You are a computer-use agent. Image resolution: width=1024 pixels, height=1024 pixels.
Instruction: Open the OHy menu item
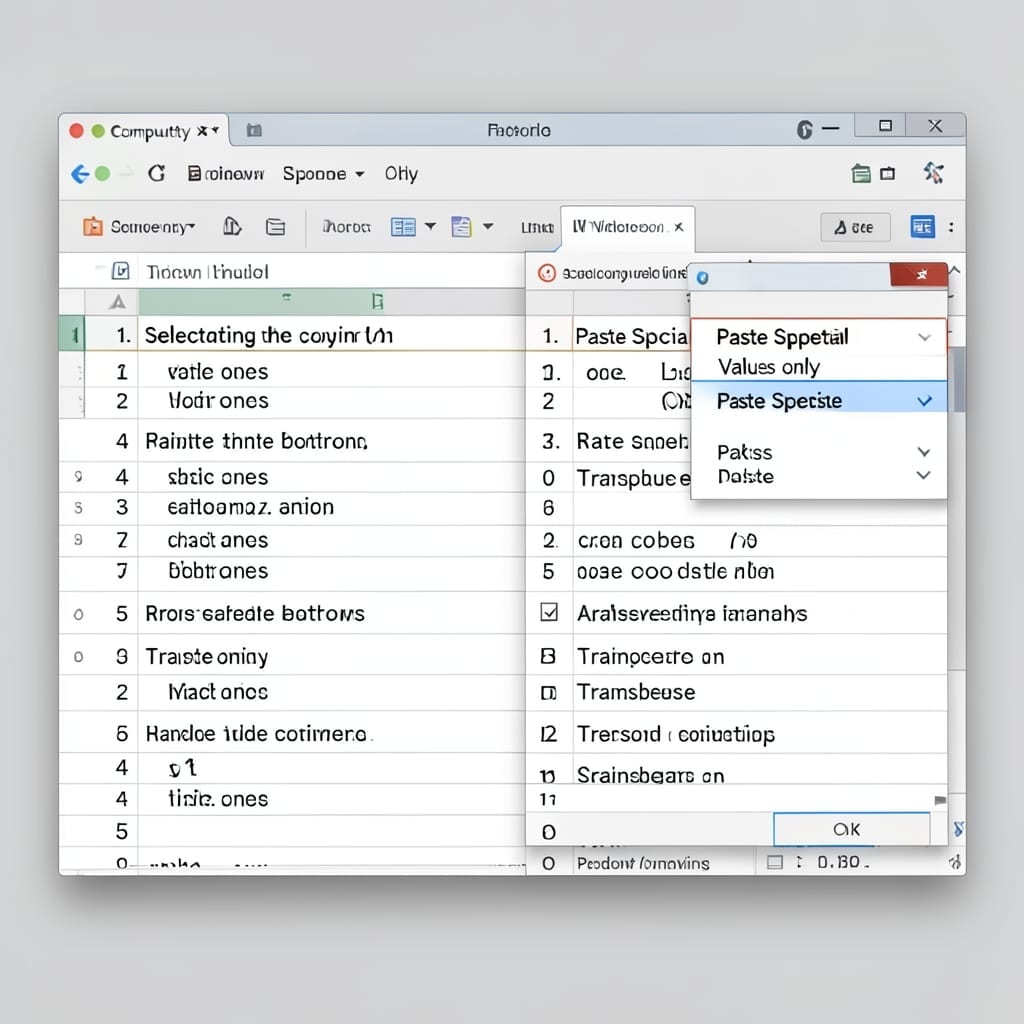(401, 174)
